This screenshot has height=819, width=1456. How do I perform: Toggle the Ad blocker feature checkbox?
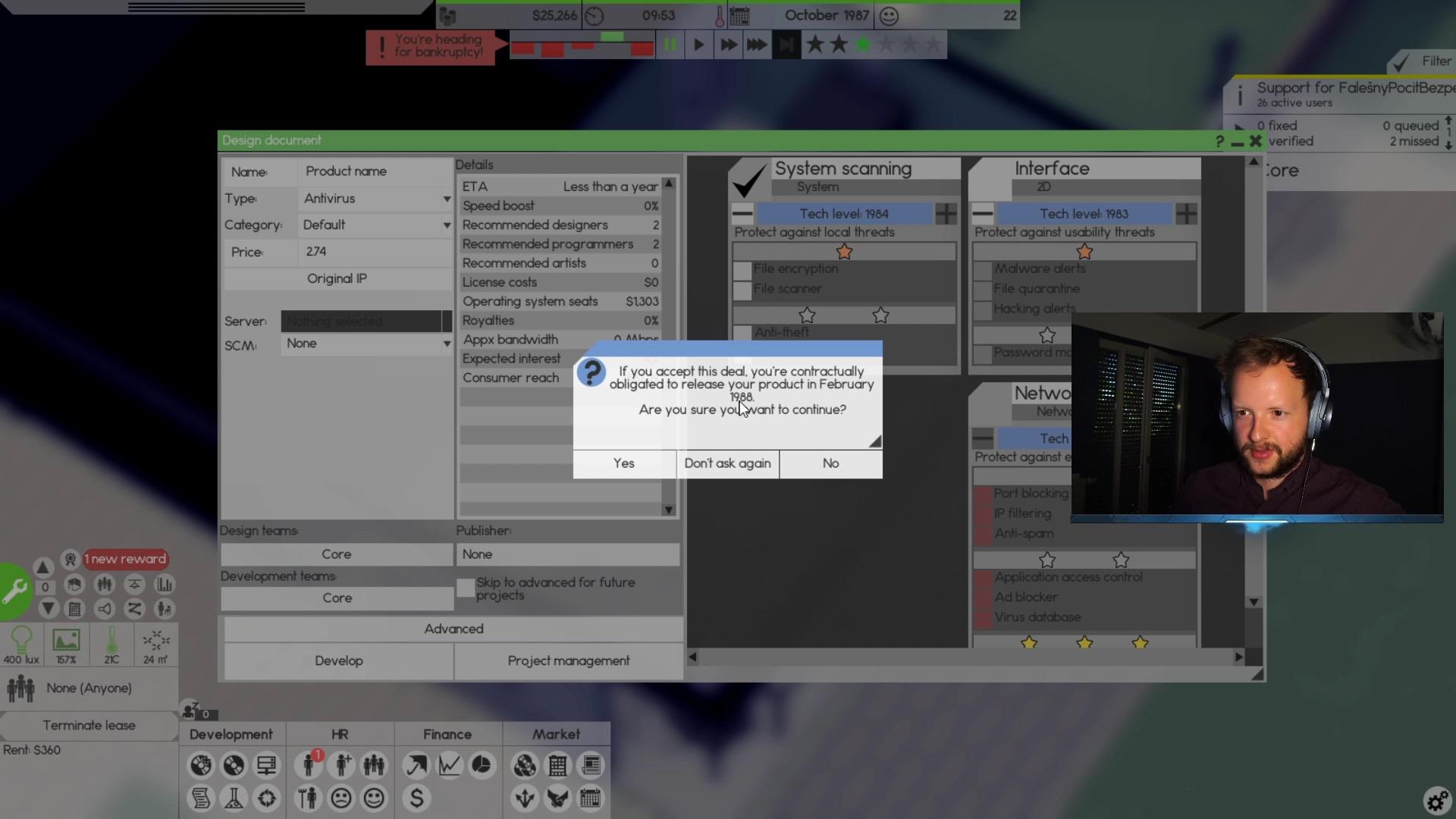983,598
